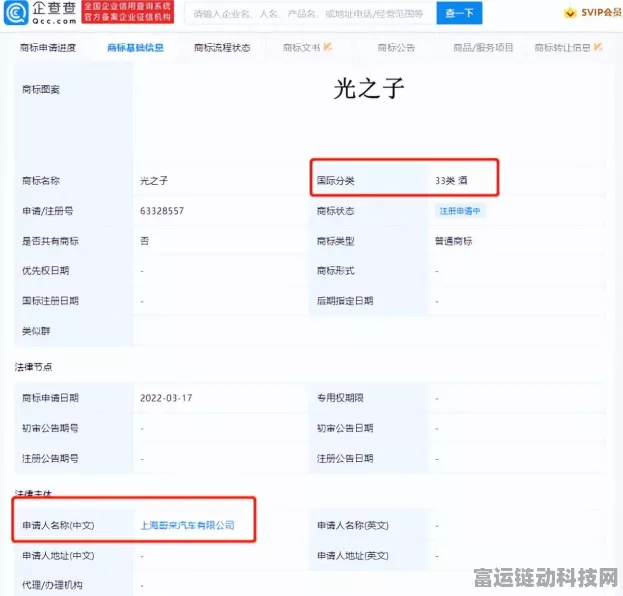Screen dimensions: 623x596
Task: Click the SVIP crown icon
Action: tap(570, 13)
